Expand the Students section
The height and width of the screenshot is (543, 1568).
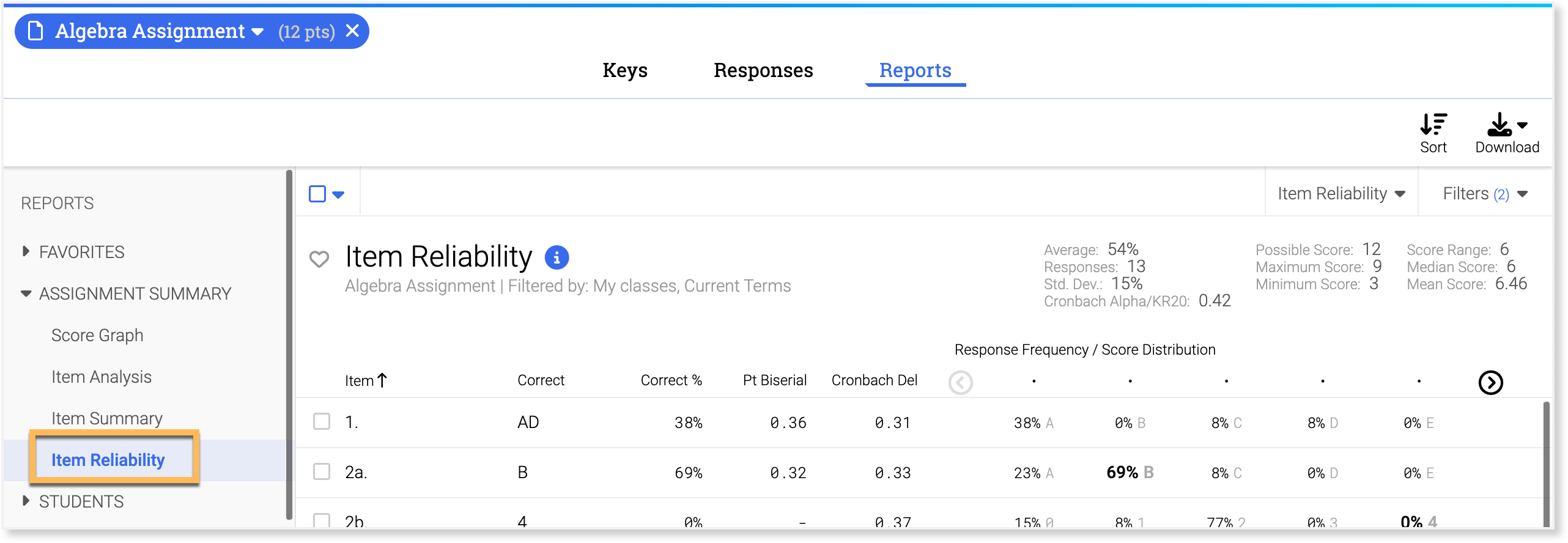[26, 501]
